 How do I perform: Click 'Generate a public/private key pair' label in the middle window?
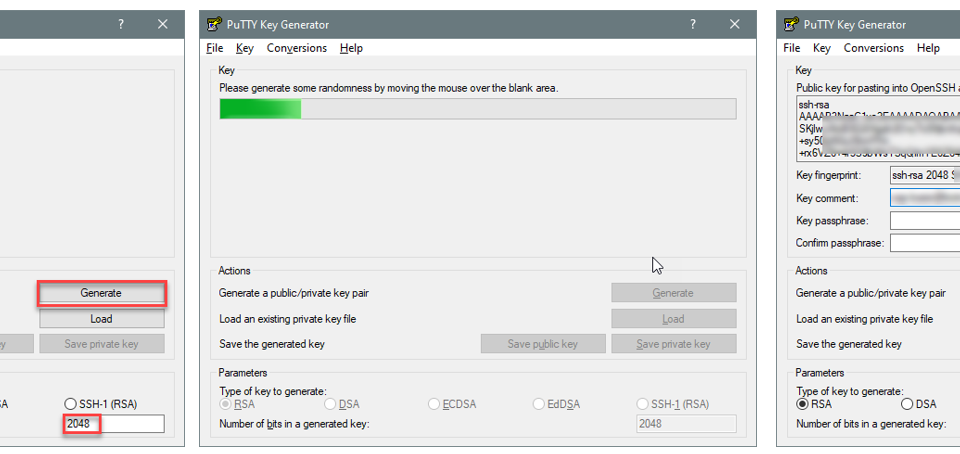(x=294, y=293)
